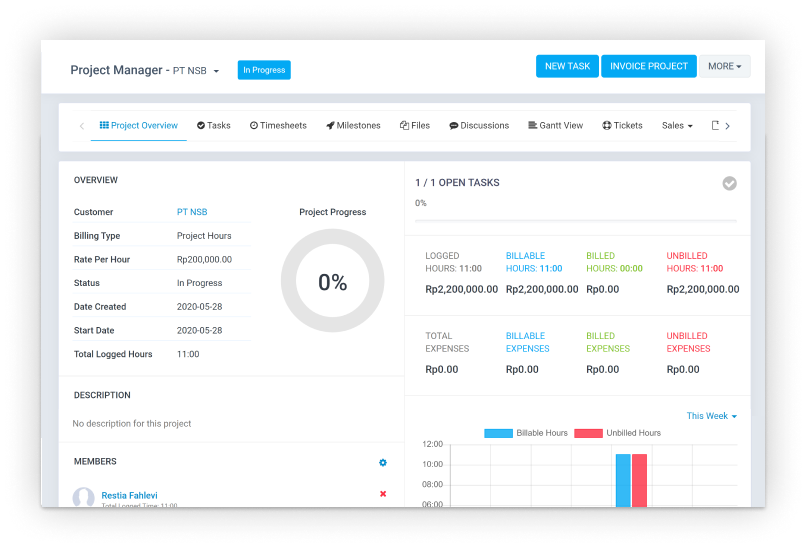This screenshot has height=548, width=806.
Task: Click the Total Logged Hours value 11:00
Action: (188, 354)
